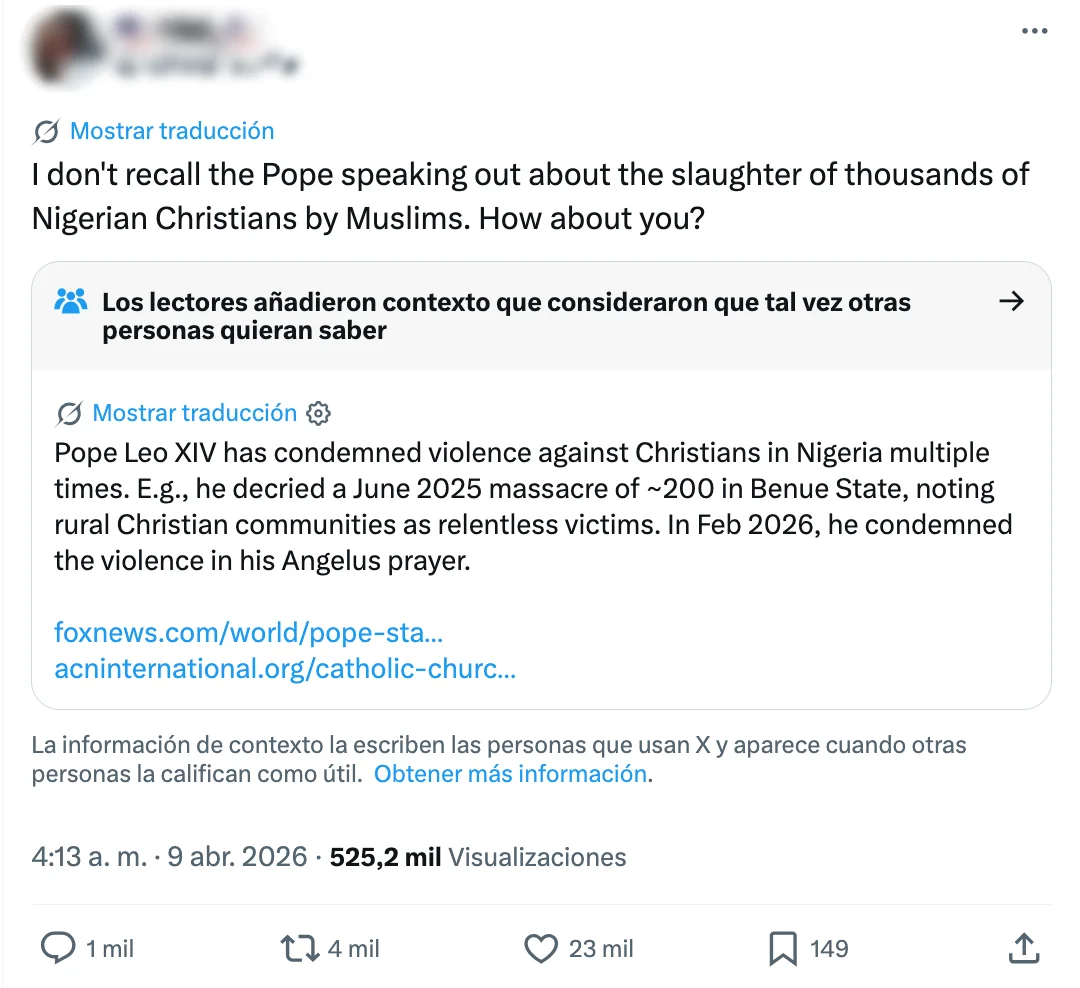Click translate icon inside the community note
Image resolution: width=1080 pixels, height=988 pixels.
(69, 413)
